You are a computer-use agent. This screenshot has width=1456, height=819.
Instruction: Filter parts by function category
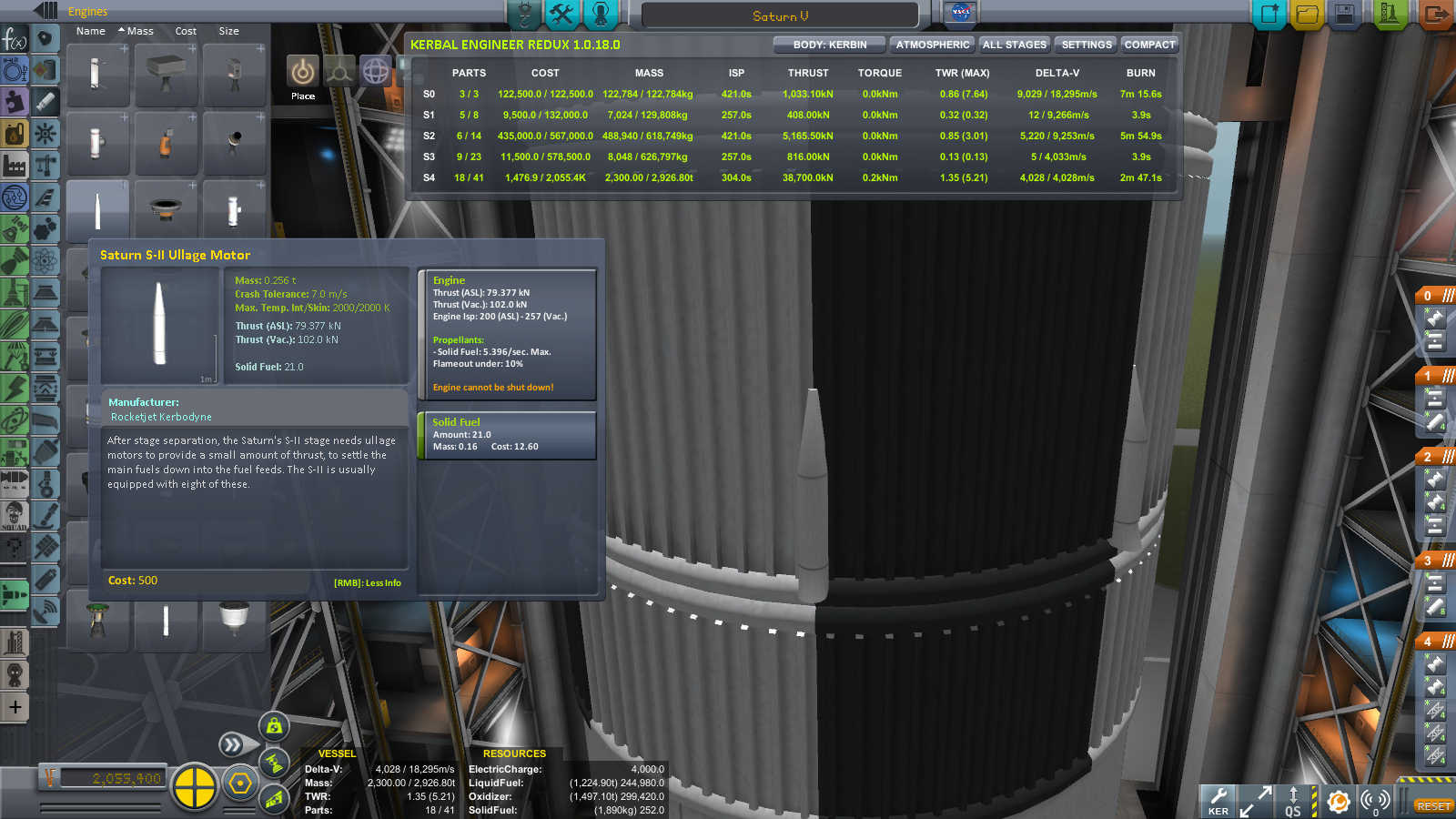[x=15, y=39]
